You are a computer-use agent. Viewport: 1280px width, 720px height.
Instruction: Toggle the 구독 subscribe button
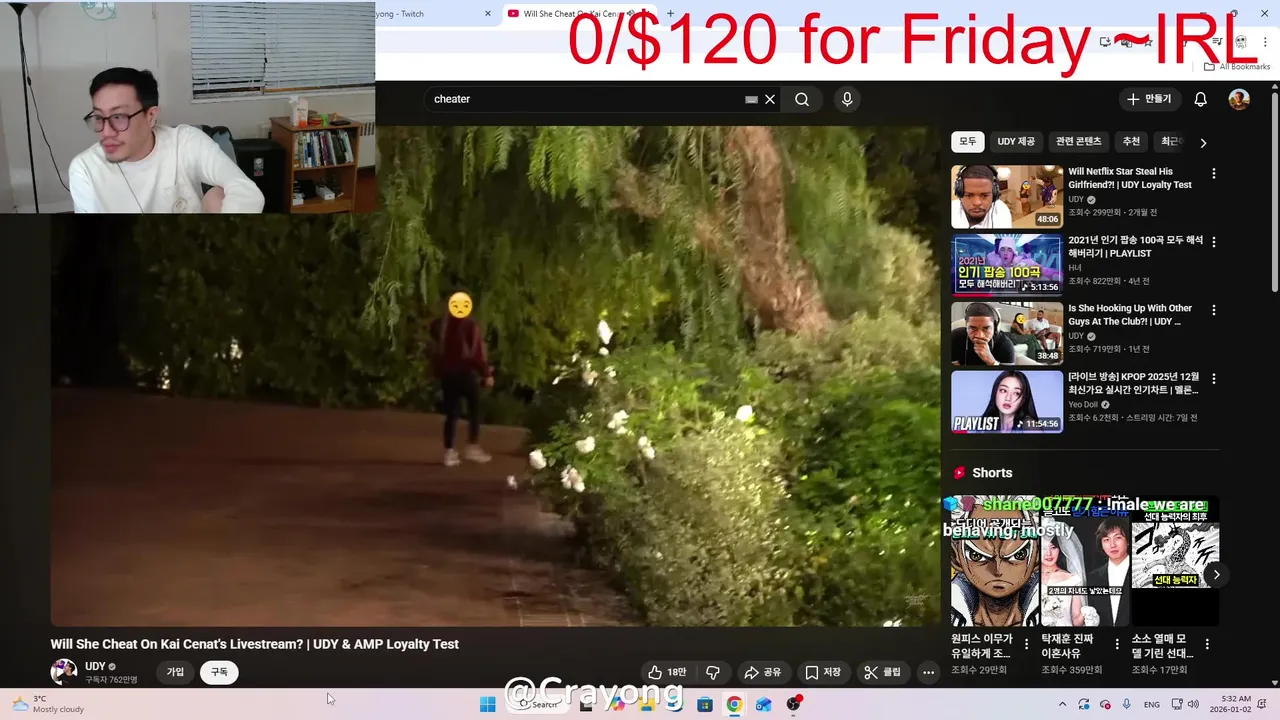click(x=219, y=672)
